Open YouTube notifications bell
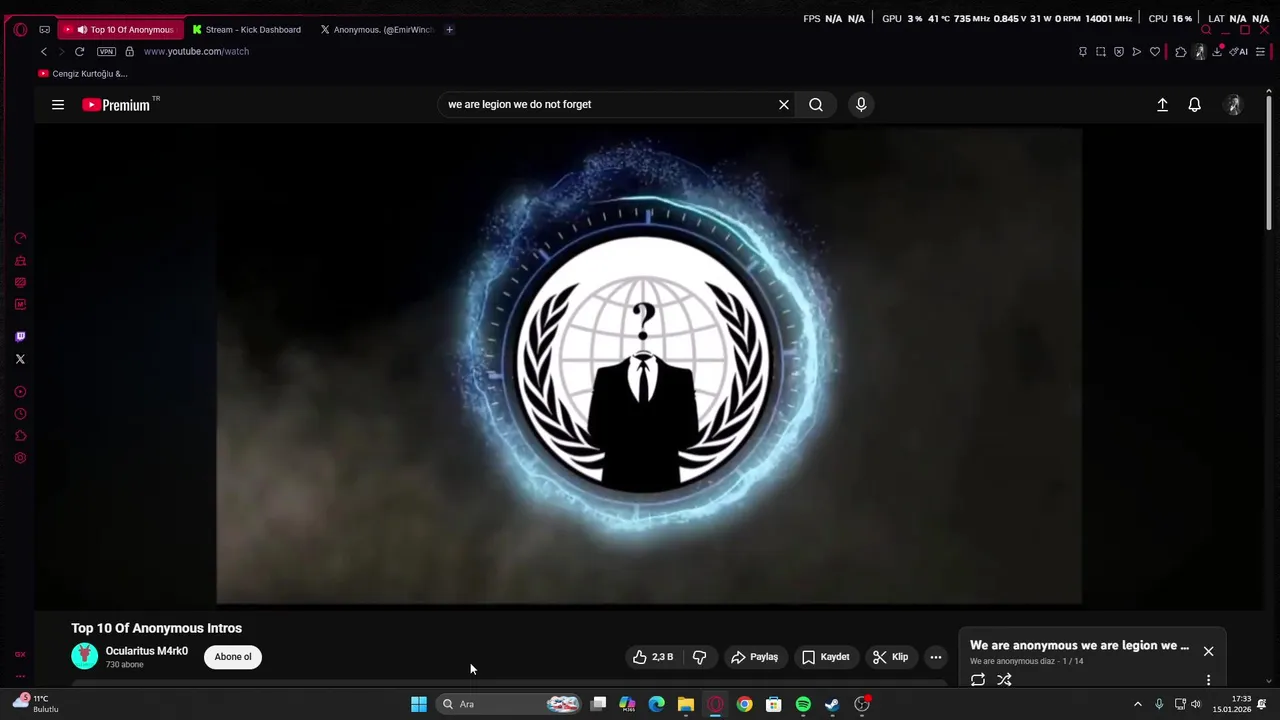1280x720 pixels. (1194, 105)
